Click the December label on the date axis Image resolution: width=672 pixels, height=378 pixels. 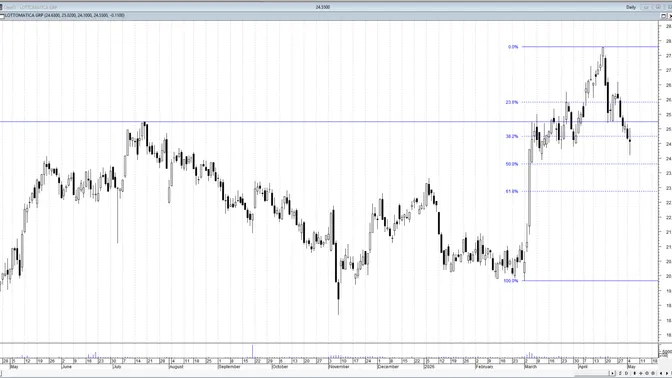pos(388,367)
